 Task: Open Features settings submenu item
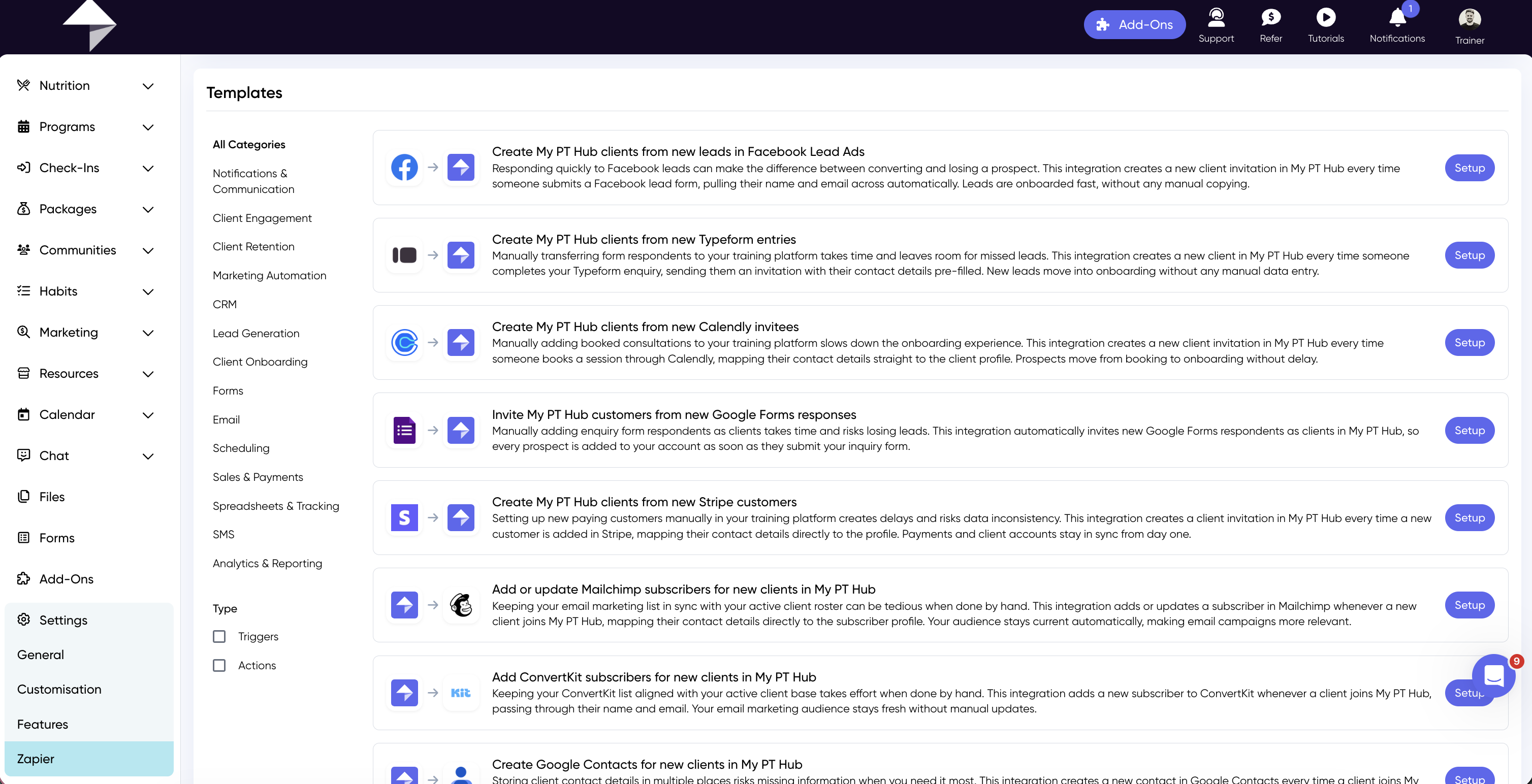[x=89, y=724]
